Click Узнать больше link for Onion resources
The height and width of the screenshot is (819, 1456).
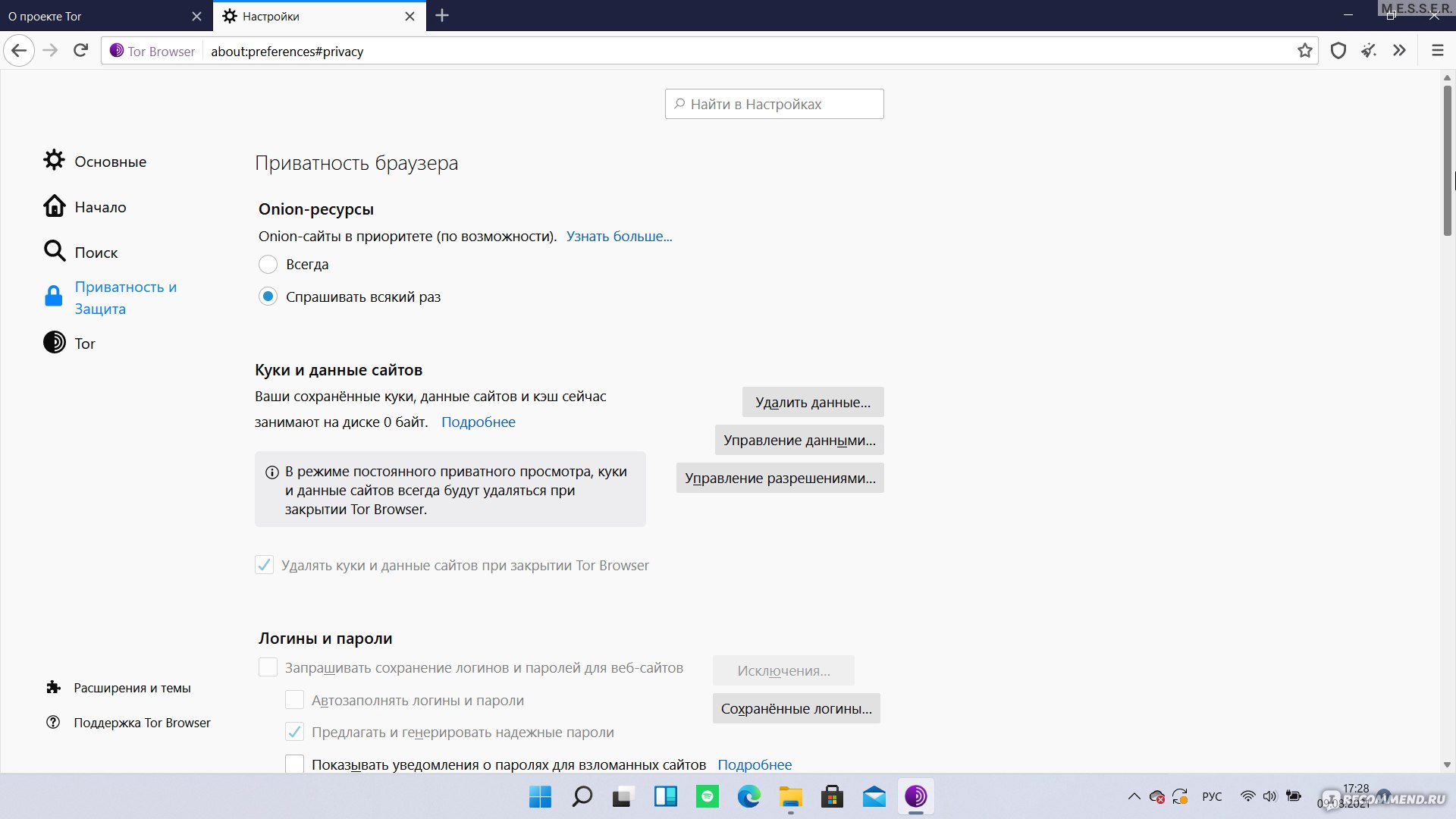coord(619,235)
